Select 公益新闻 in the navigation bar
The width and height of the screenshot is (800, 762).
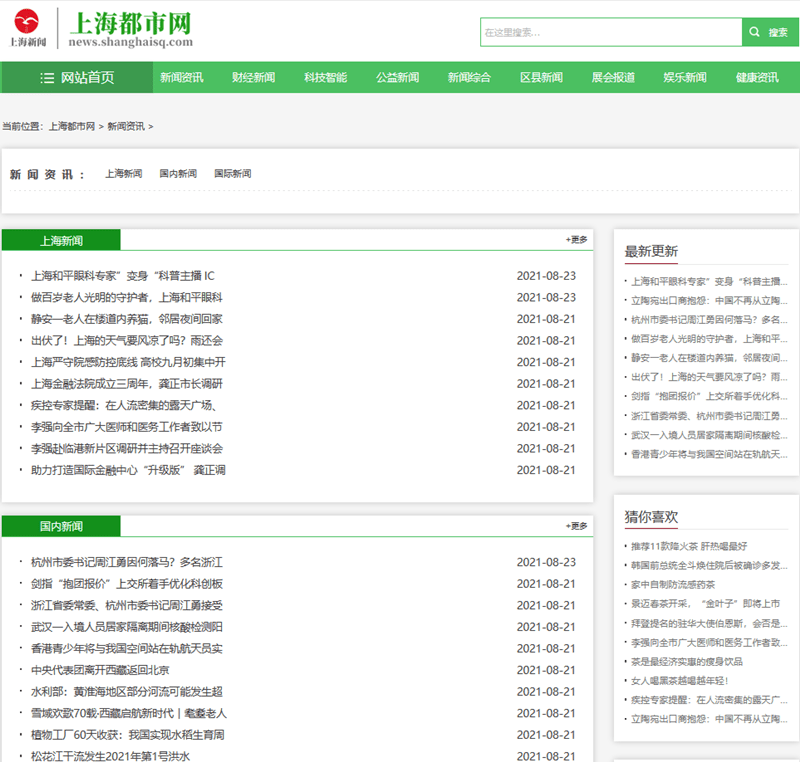point(397,78)
